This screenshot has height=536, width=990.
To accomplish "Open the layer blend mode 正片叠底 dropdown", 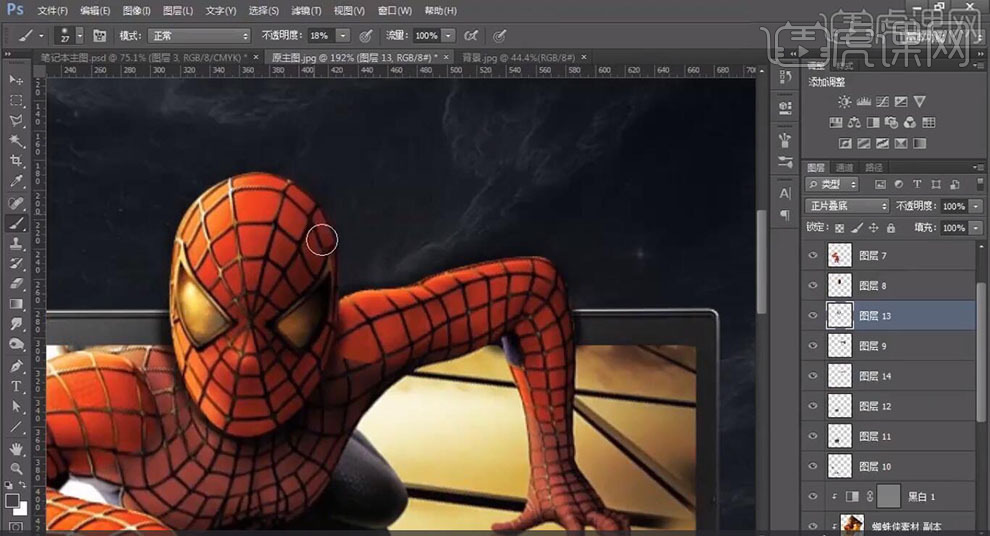I will (848, 206).
